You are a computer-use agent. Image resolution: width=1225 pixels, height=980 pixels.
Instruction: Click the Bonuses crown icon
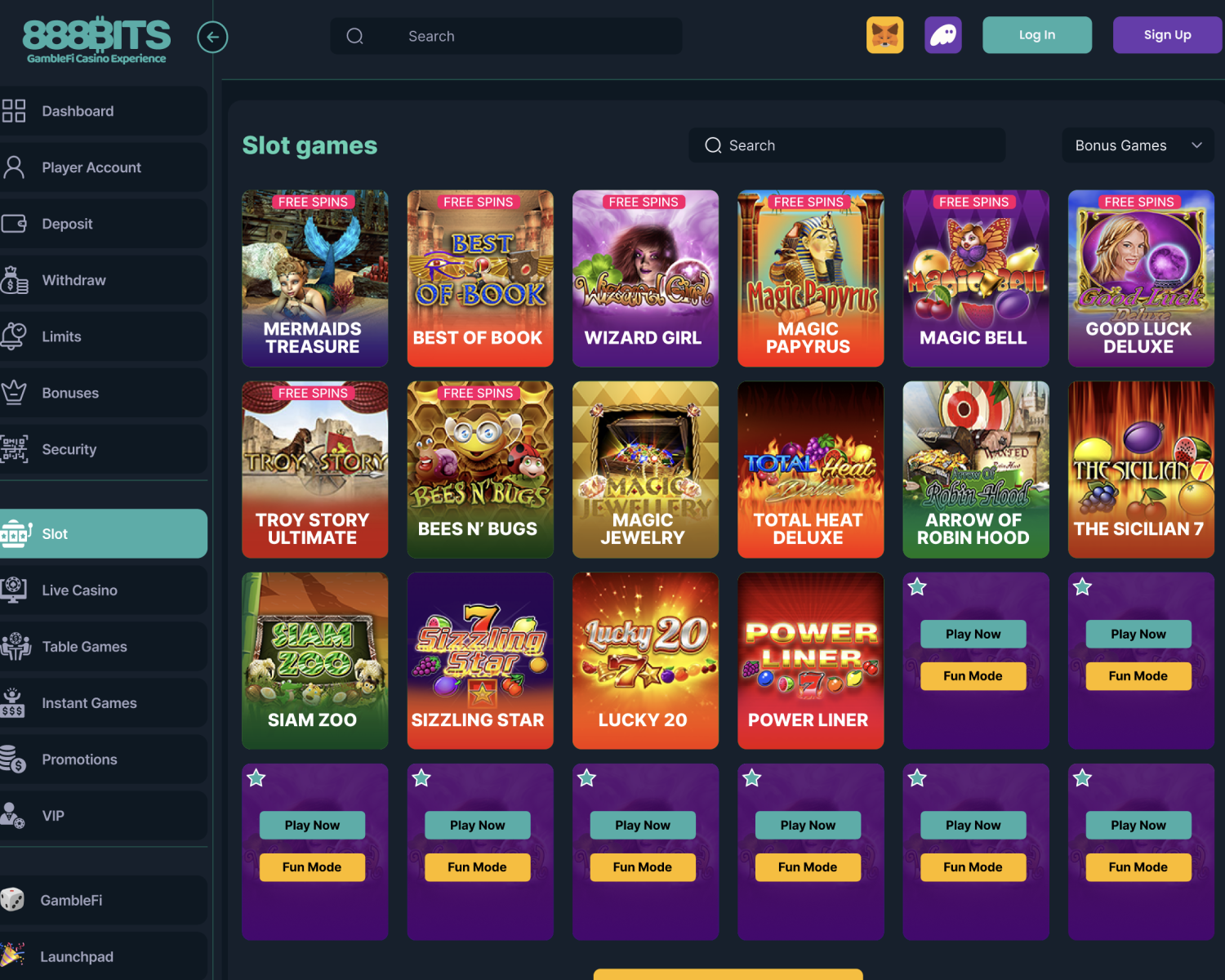click(14, 393)
